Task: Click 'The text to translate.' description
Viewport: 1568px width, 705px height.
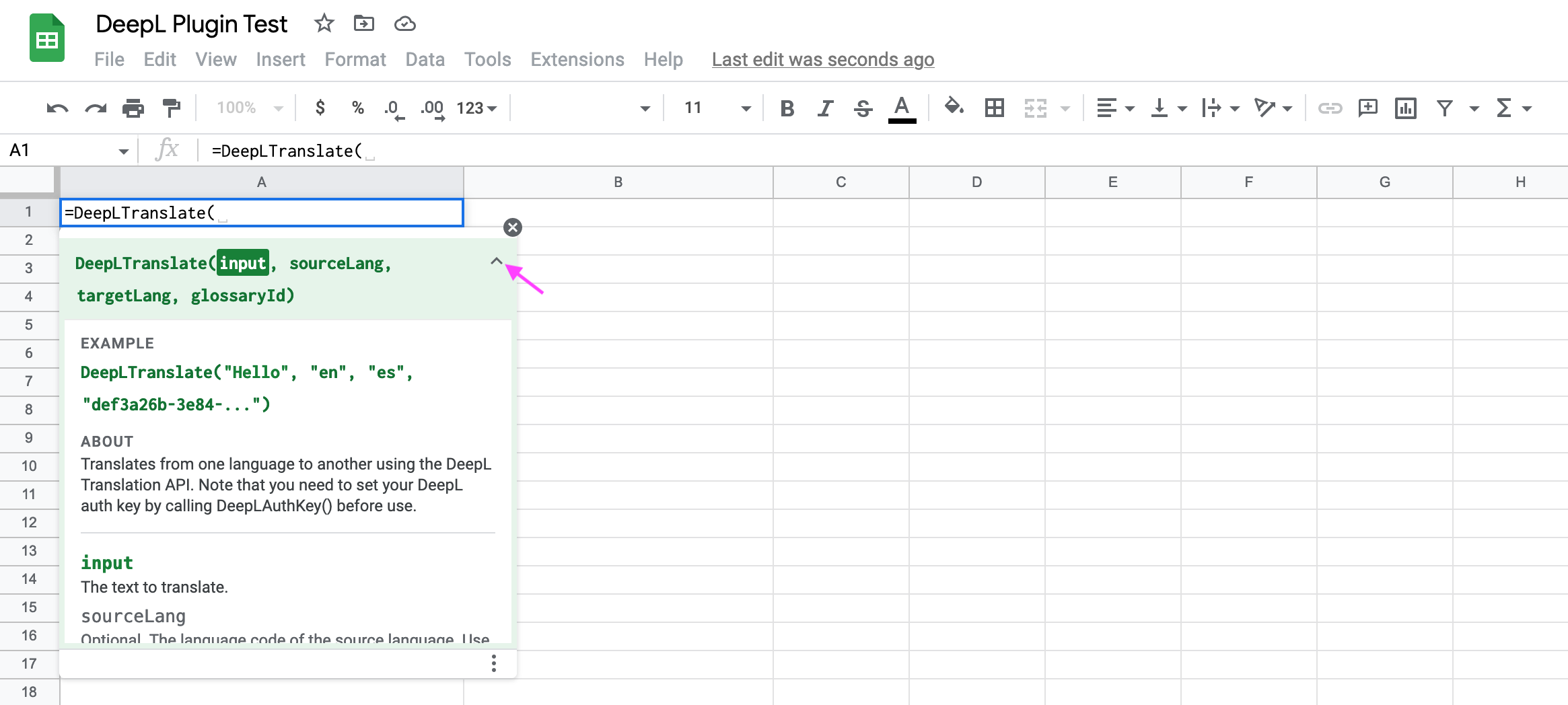Action: (154, 587)
